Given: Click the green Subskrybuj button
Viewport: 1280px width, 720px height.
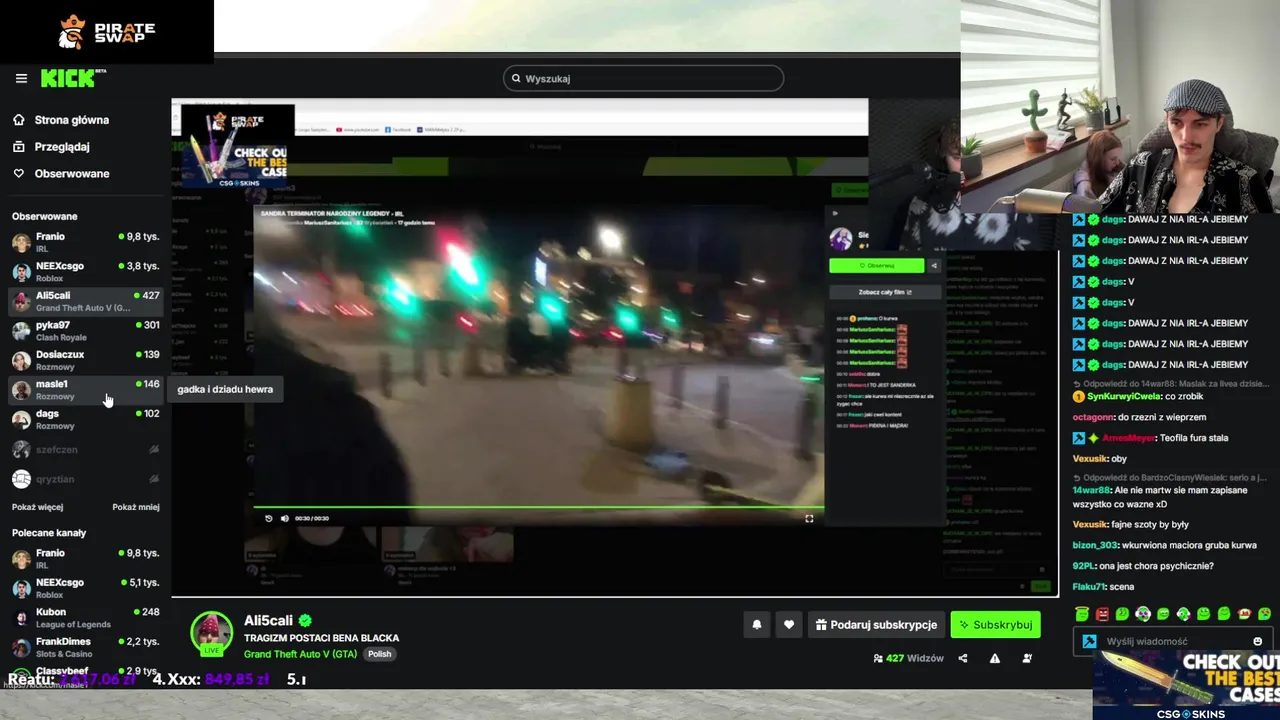Looking at the screenshot, I should (x=995, y=625).
